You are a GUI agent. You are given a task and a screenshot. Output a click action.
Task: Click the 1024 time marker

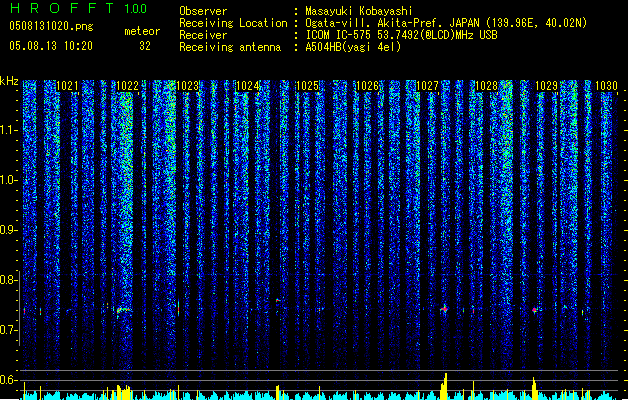248,86
